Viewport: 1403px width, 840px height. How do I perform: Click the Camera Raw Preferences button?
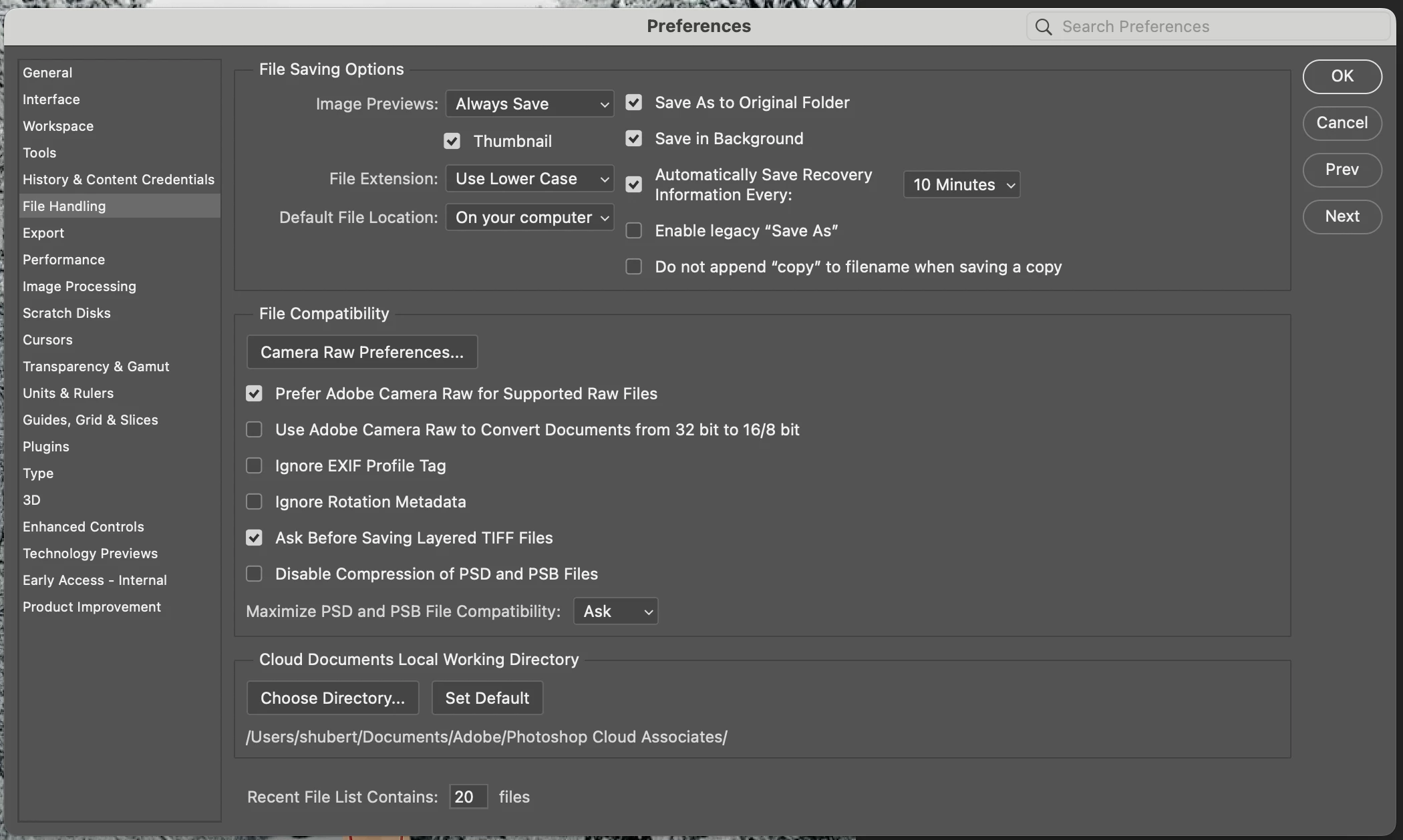click(361, 352)
